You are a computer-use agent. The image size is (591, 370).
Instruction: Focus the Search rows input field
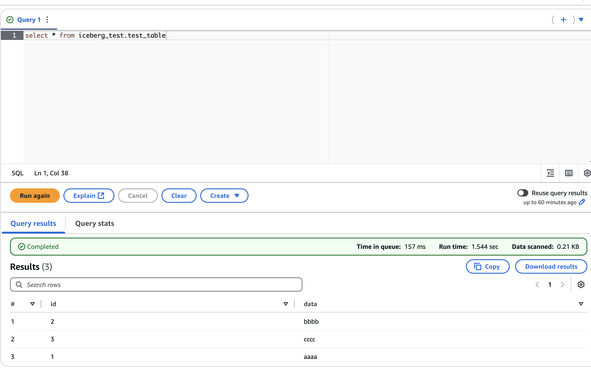point(156,284)
